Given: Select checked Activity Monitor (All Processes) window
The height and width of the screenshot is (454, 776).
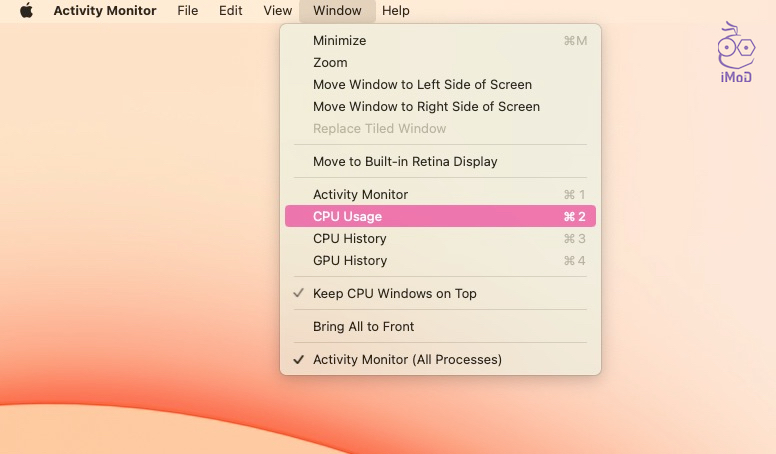Looking at the screenshot, I should (x=407, y=360).
